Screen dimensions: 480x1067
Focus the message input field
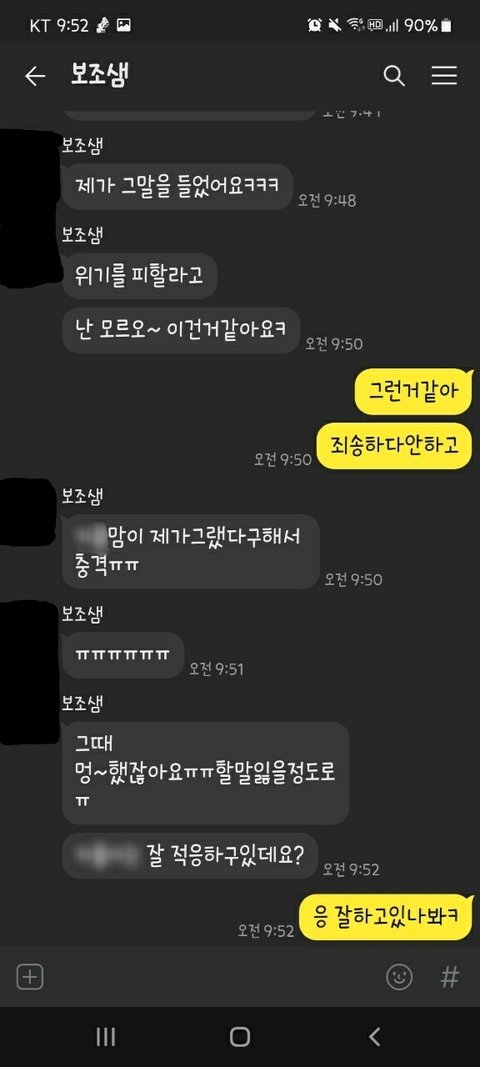click(x=214, y=978)
